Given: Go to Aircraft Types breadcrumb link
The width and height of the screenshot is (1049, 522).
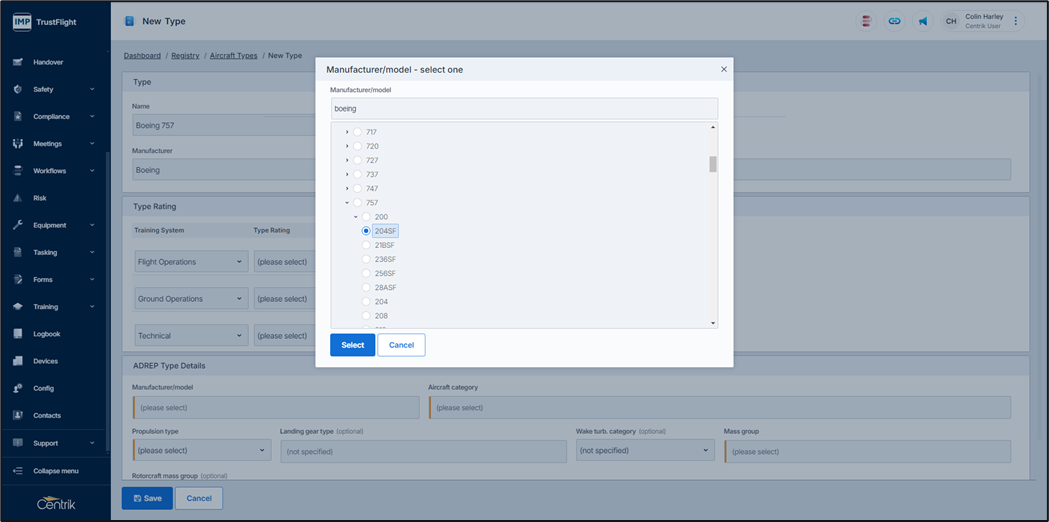Looking at the screenshot, I should coord(233,56).
